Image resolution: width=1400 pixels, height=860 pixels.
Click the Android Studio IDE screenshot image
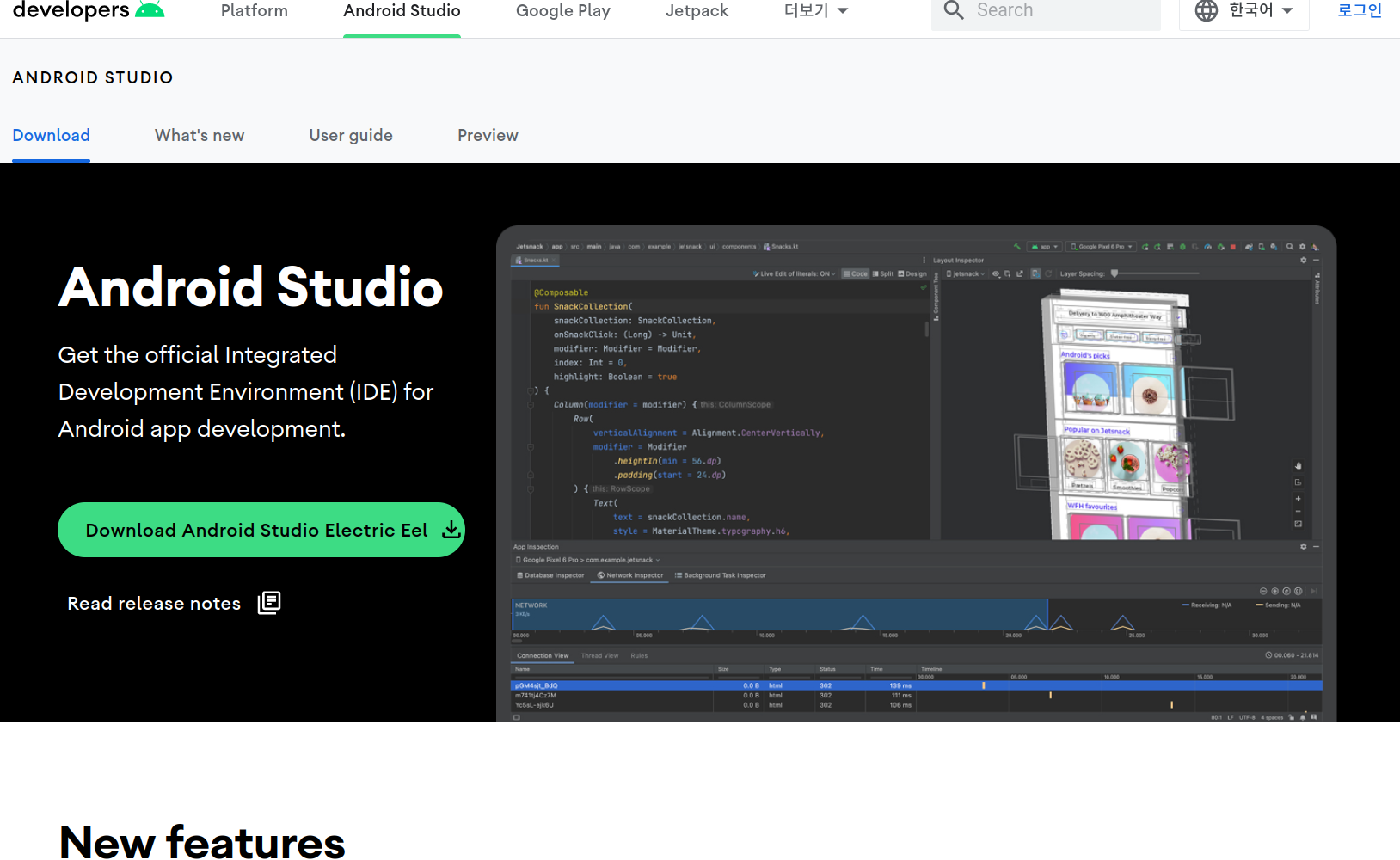[916, 474]
